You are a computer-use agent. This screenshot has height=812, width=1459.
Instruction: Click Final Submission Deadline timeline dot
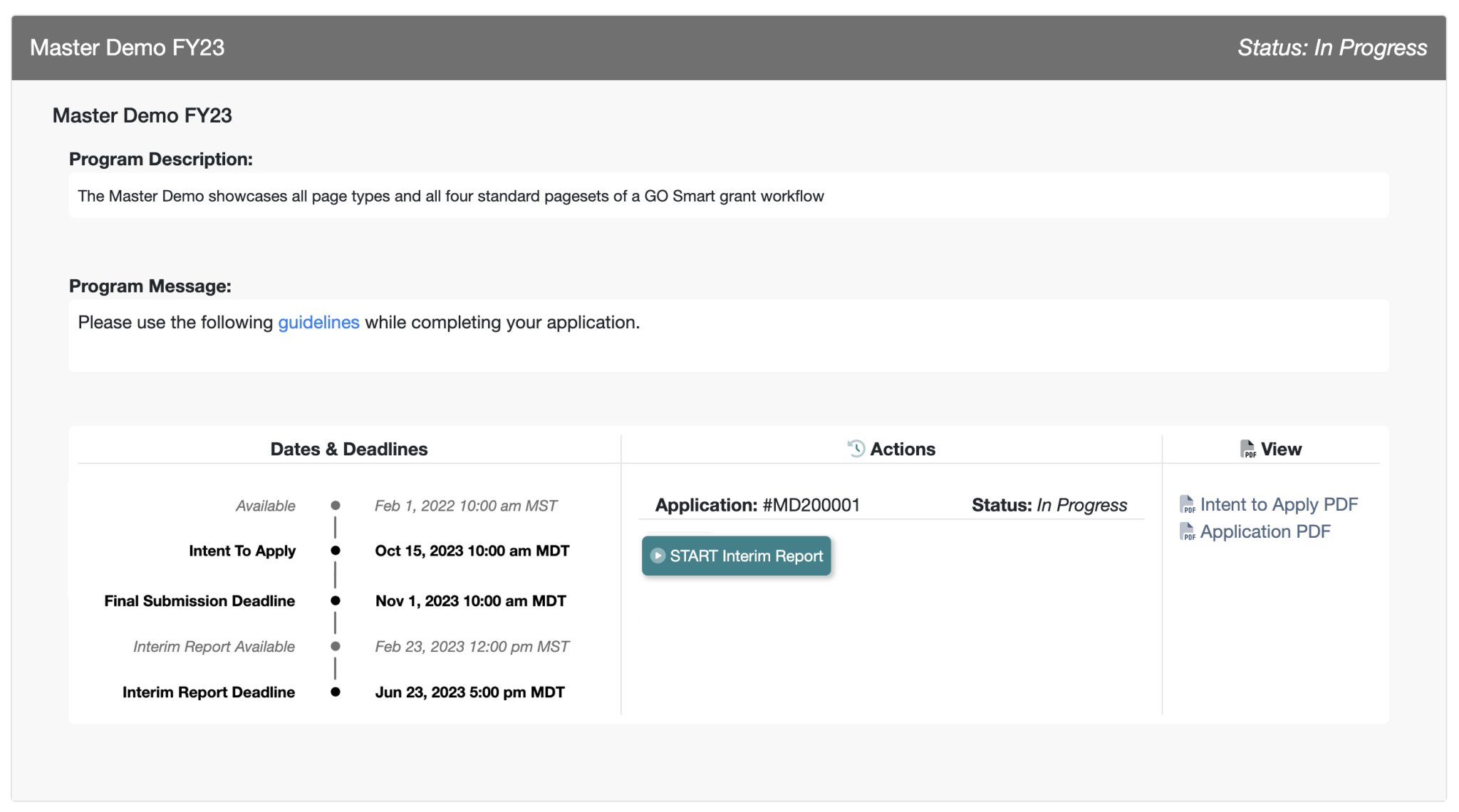click(x=336, y=601)
